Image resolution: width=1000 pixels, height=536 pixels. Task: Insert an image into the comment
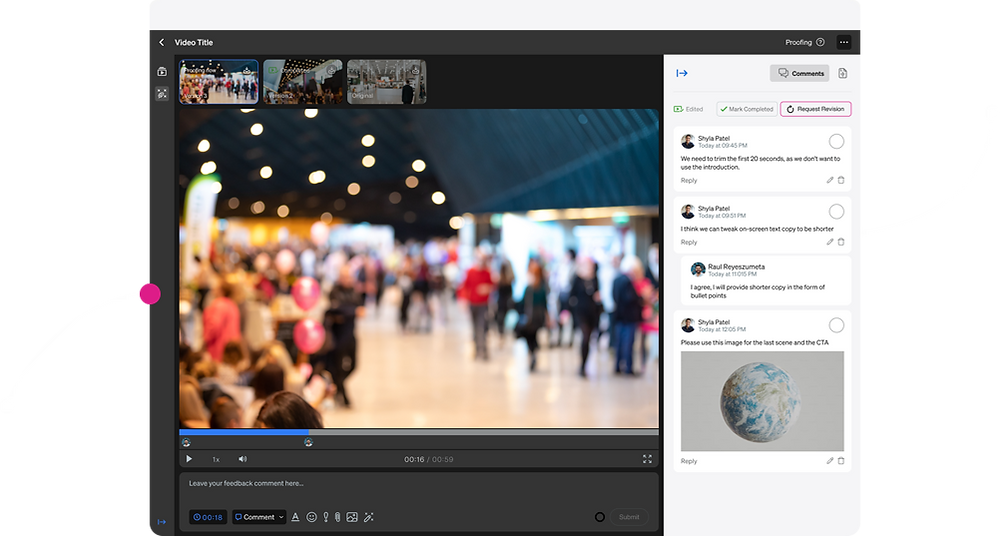(352, 517)
